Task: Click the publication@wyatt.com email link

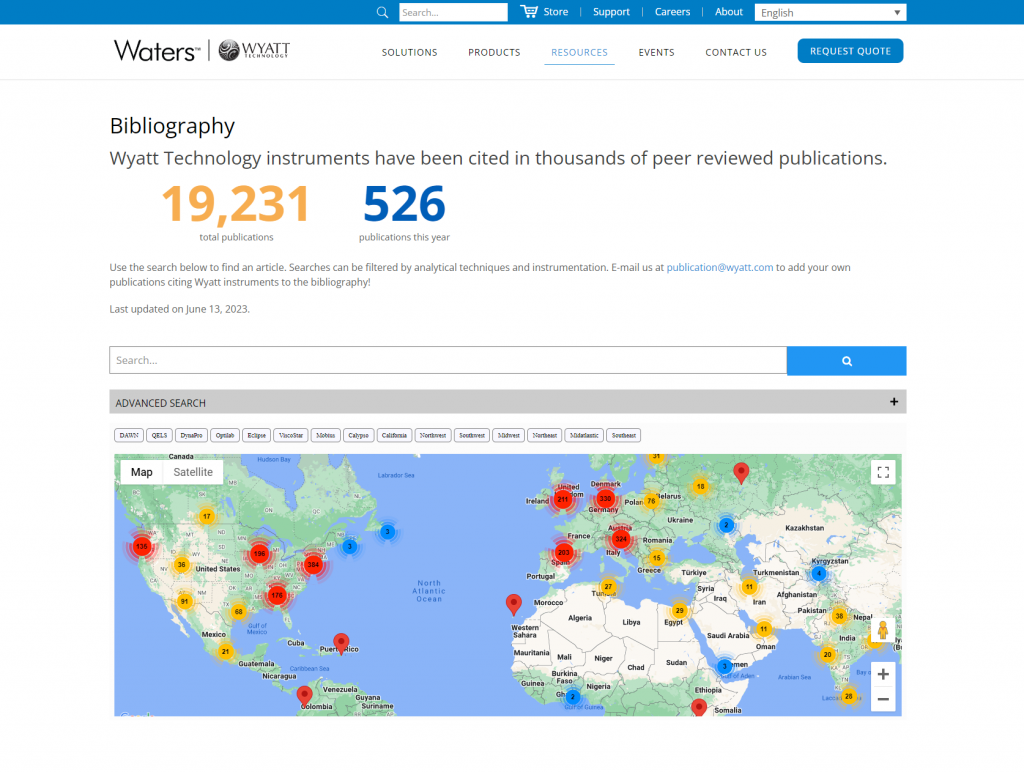Action: (719, 267)
